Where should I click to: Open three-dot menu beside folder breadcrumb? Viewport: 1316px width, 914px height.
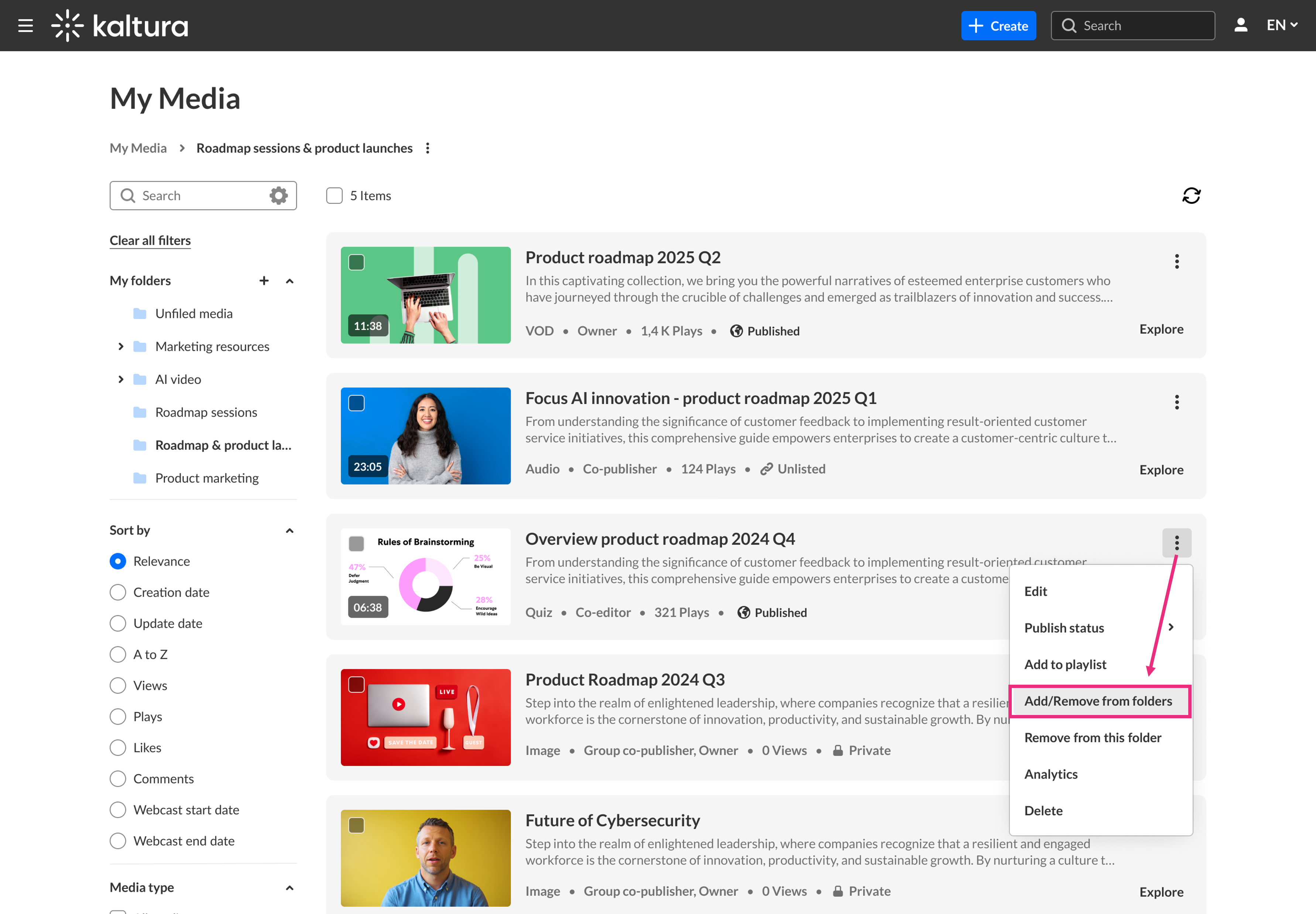pos(428,148)
